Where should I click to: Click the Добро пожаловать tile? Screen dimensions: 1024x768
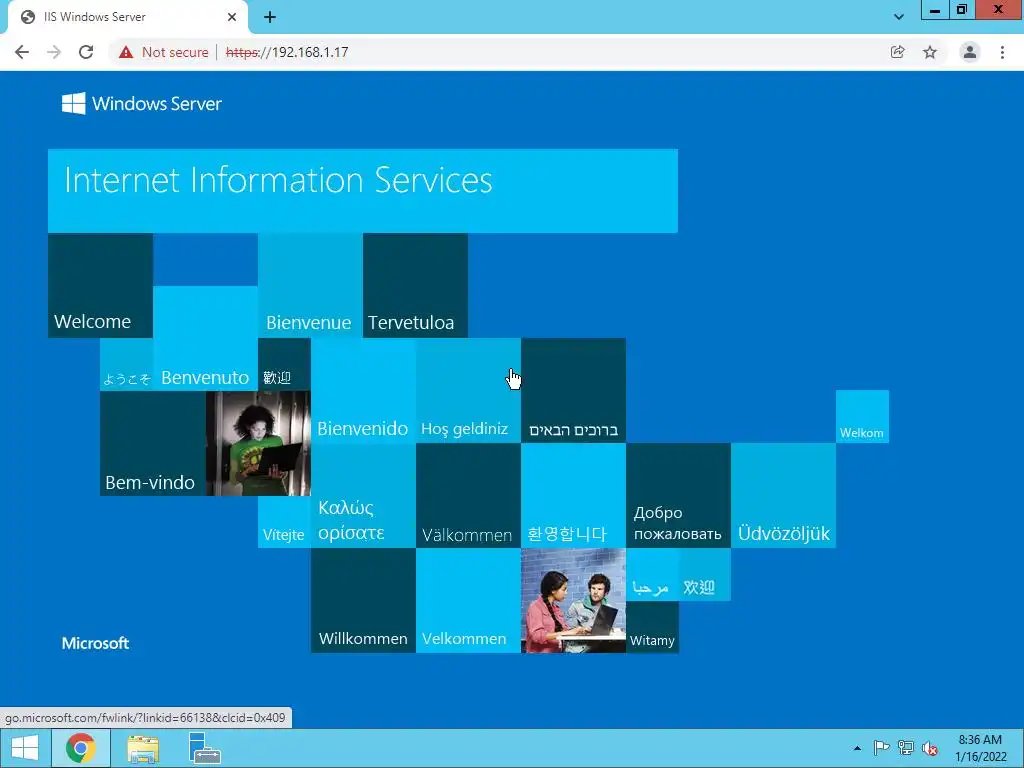point(679,496)
